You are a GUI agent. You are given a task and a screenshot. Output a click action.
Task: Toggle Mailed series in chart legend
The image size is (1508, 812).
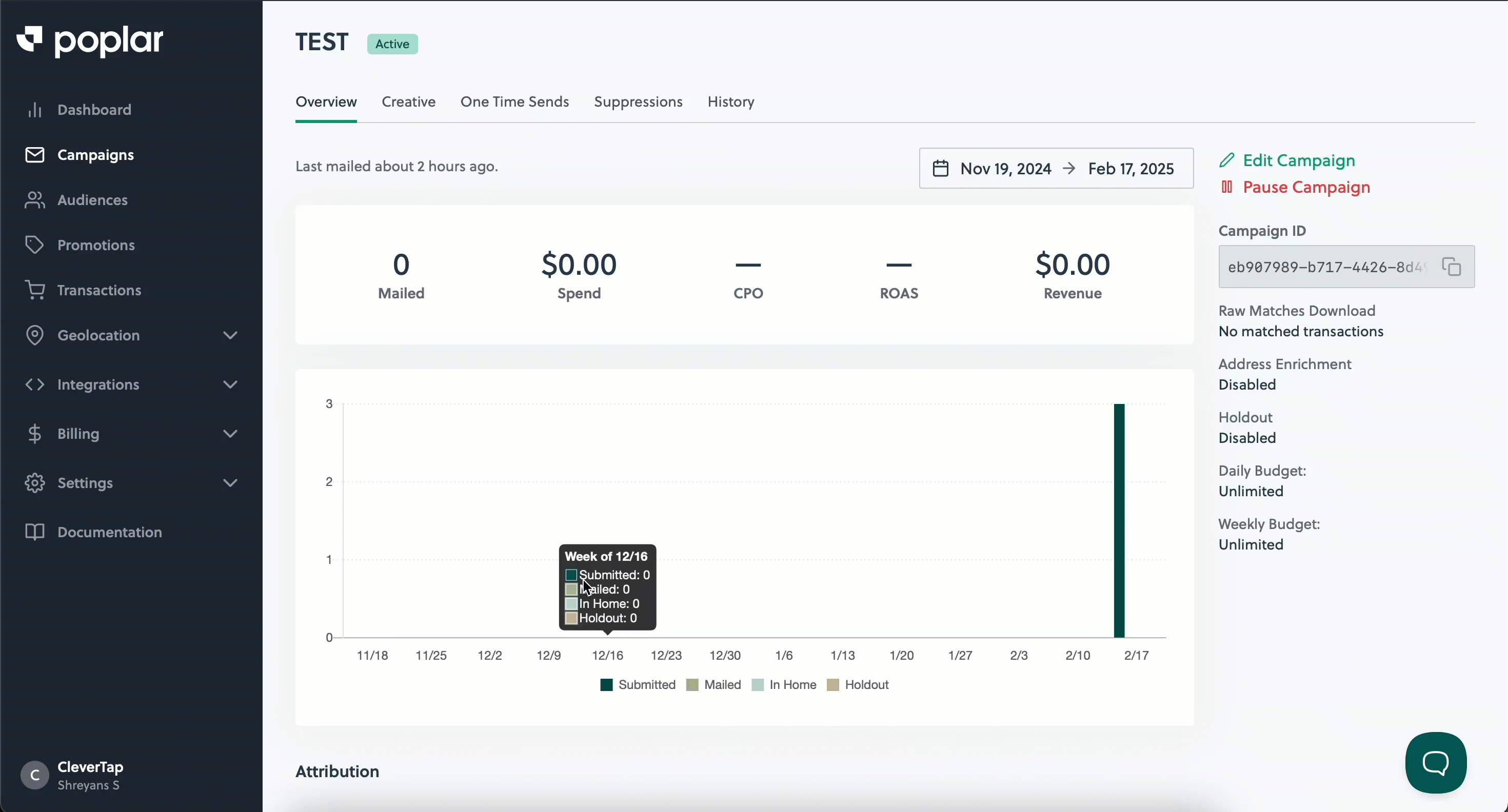coord(713,685)
